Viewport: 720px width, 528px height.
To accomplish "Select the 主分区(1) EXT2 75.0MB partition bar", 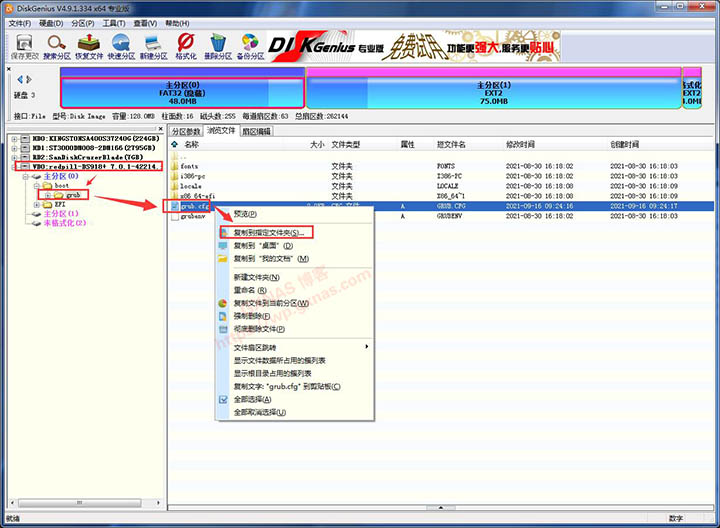I will (x=494, y=92).
